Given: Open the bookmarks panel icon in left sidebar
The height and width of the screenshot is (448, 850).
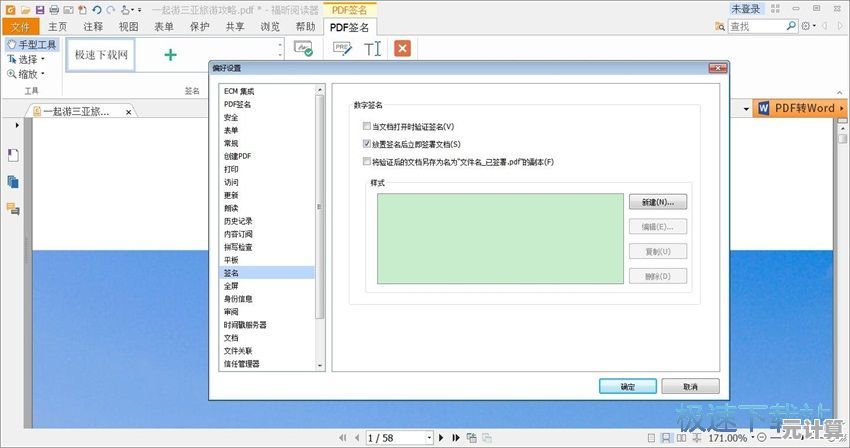Looking at the screenshot, I should tap(13, 154).
